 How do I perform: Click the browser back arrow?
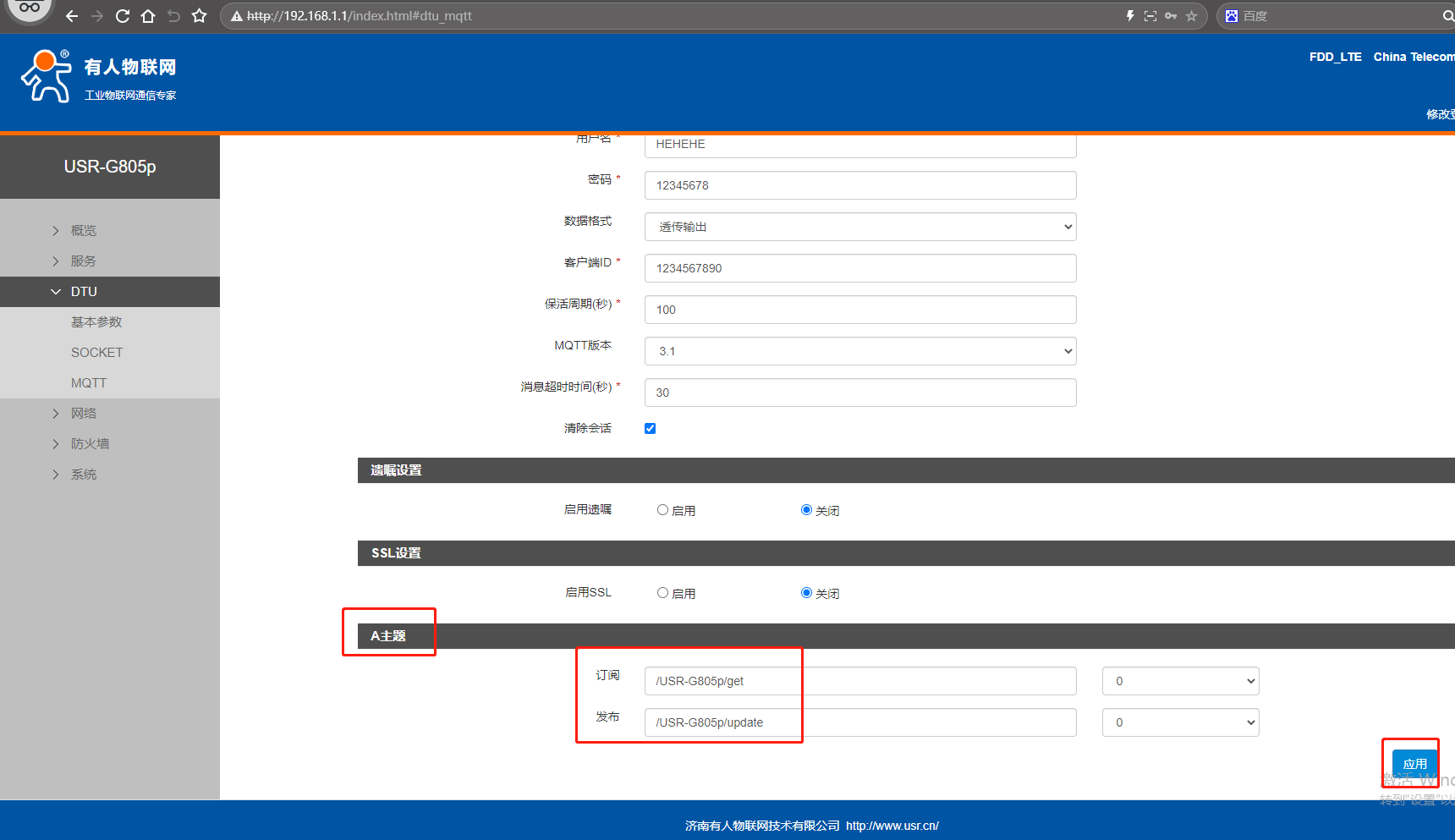(x=72, y=16)
